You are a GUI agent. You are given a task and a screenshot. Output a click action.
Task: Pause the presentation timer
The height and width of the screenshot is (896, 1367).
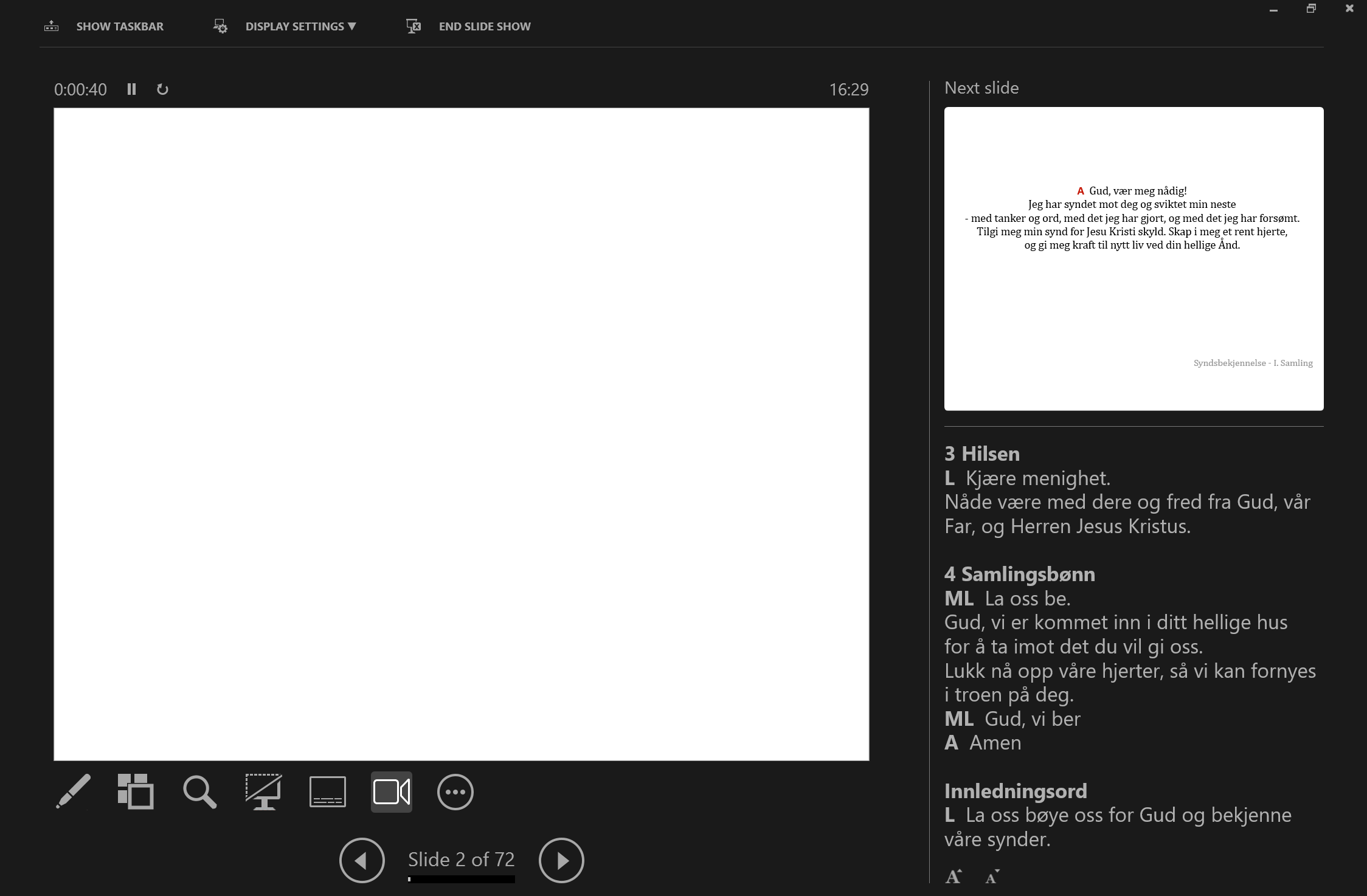click(x=131, y=89)
